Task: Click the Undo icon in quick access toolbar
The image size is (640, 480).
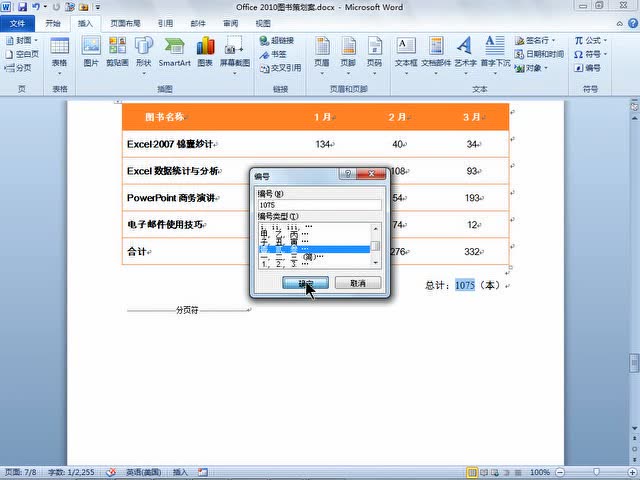Action: coord(36,7)
